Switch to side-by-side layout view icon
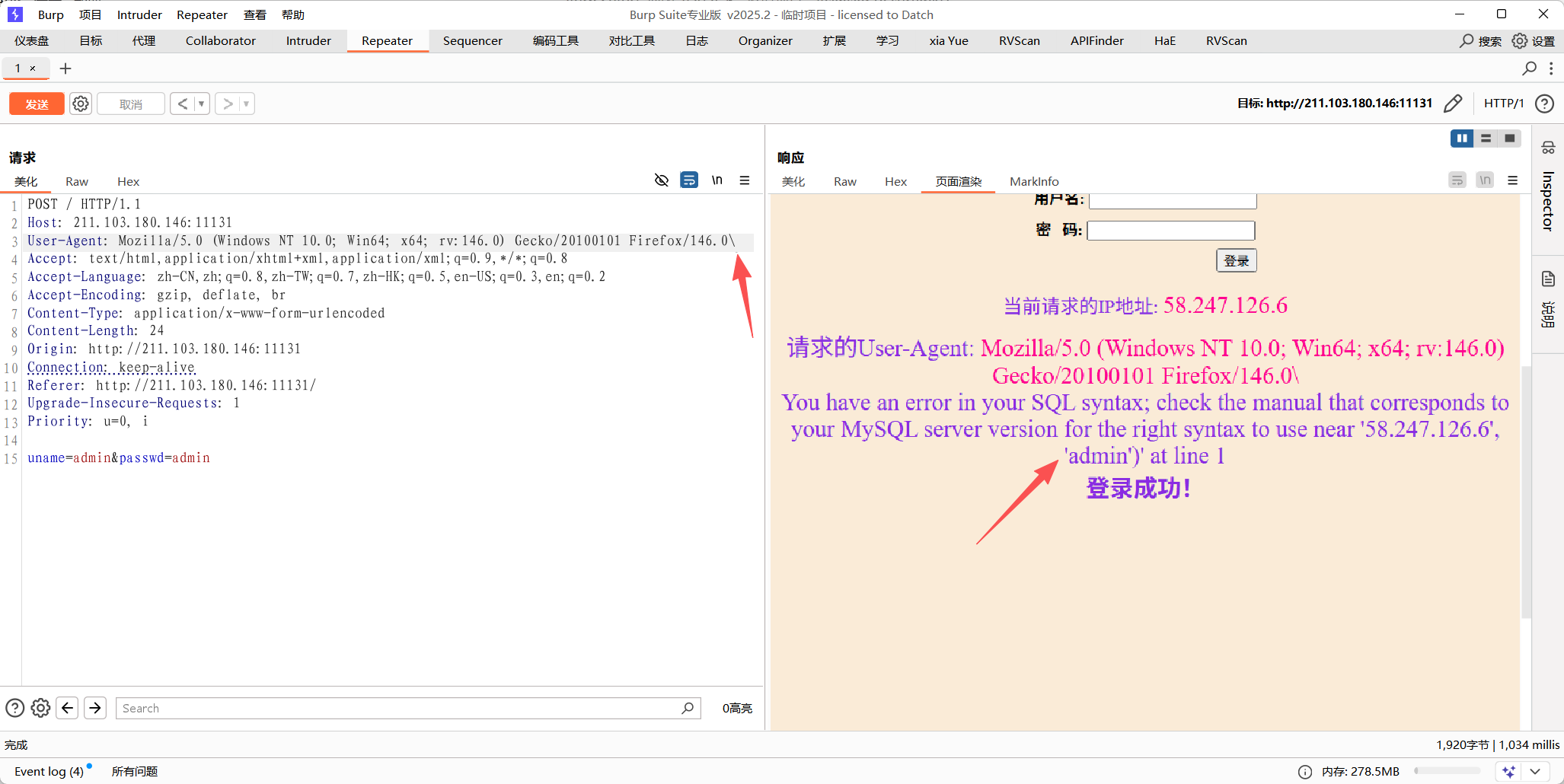 point(1461,139)
